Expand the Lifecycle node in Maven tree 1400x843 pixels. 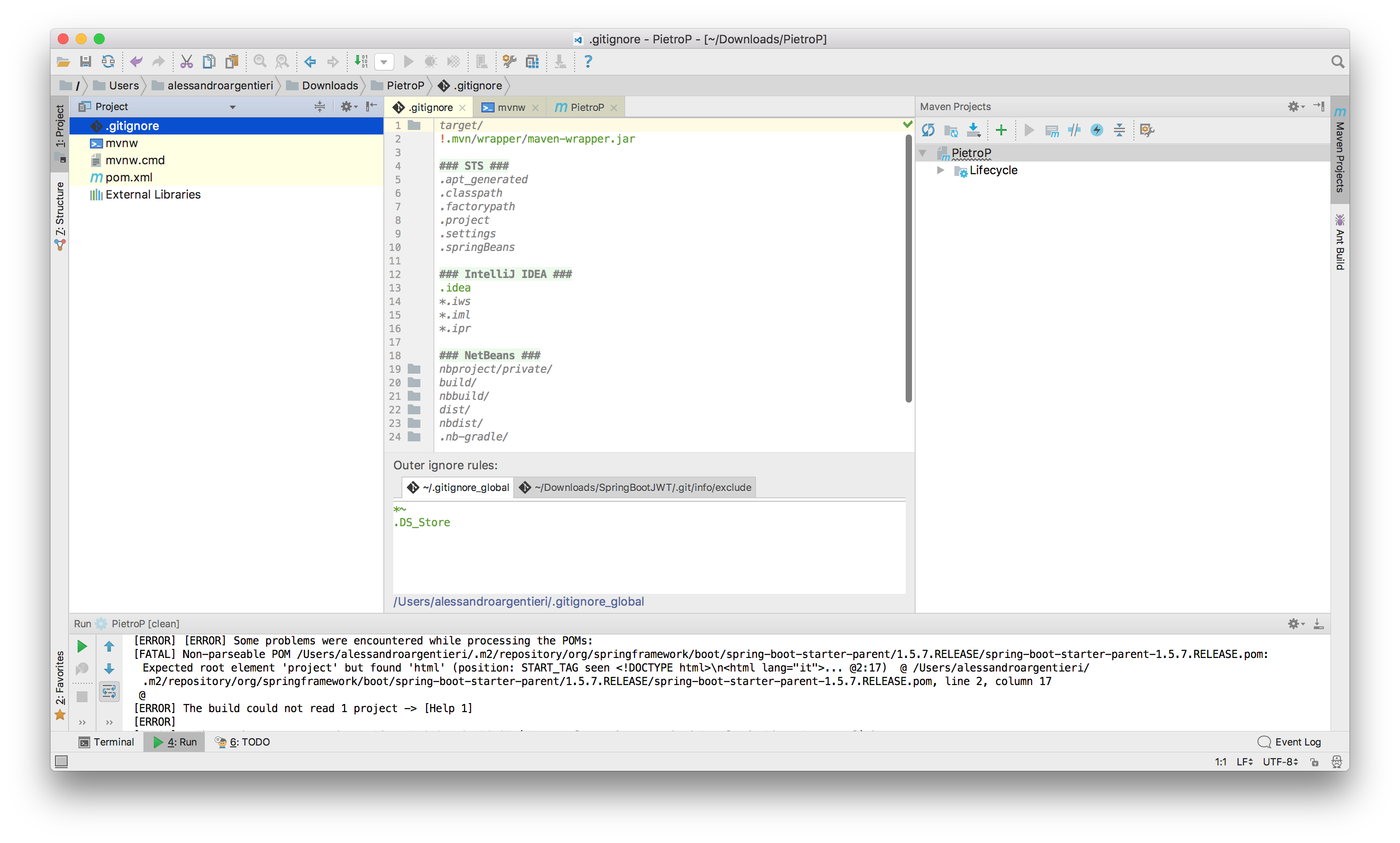[x=941, y=171]
